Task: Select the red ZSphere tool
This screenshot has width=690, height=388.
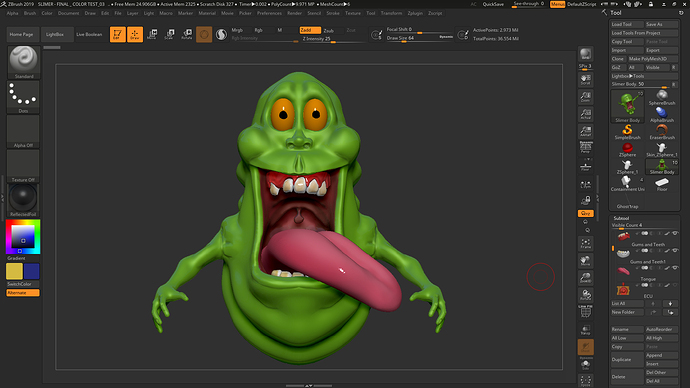Action: tap(628, 150)
